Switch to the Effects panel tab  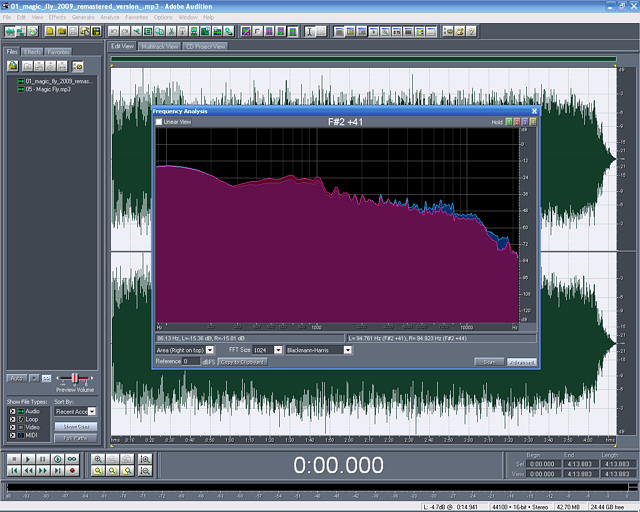pyautogui.click(x=32, y=52)
